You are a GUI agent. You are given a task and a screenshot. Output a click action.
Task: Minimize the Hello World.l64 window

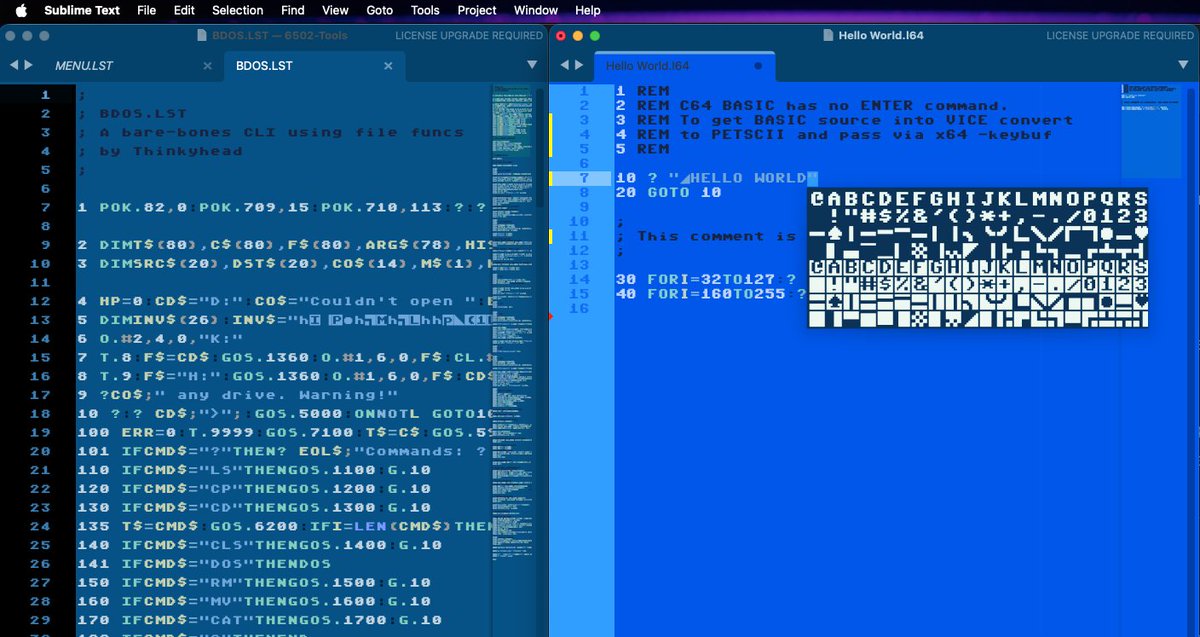(x=578, y=35)
